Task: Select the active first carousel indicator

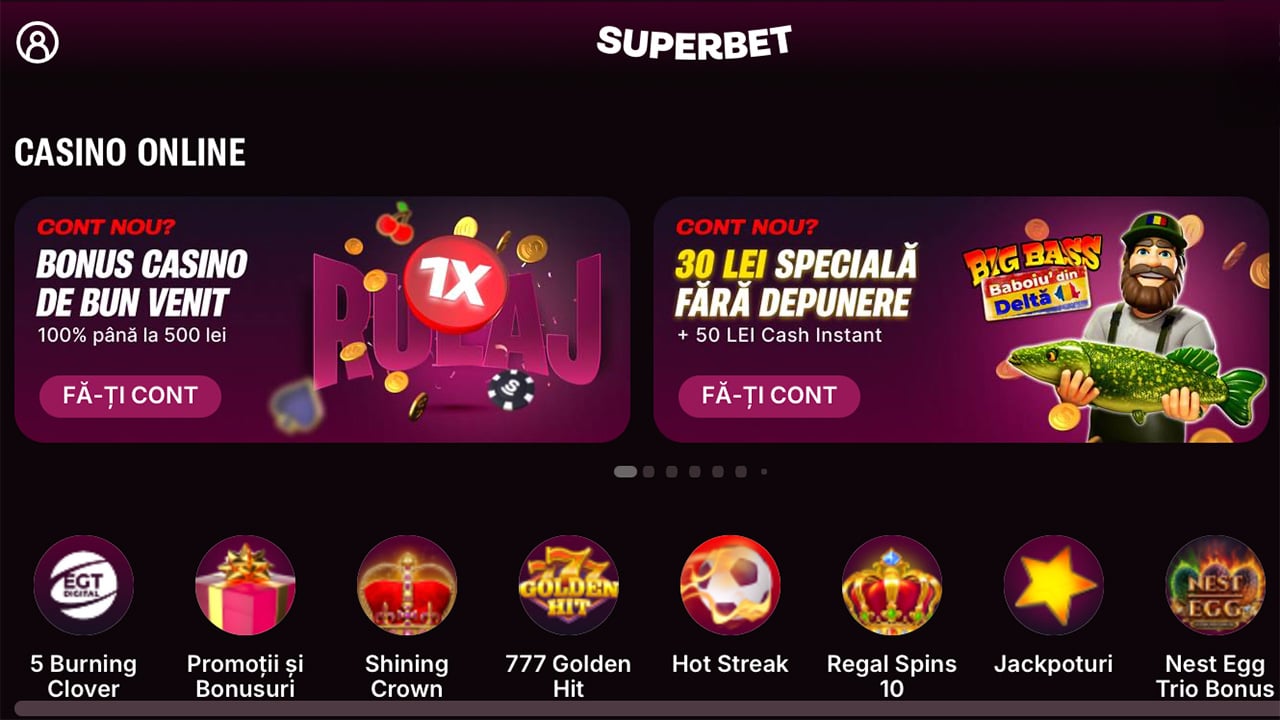Action: point(625,472)
